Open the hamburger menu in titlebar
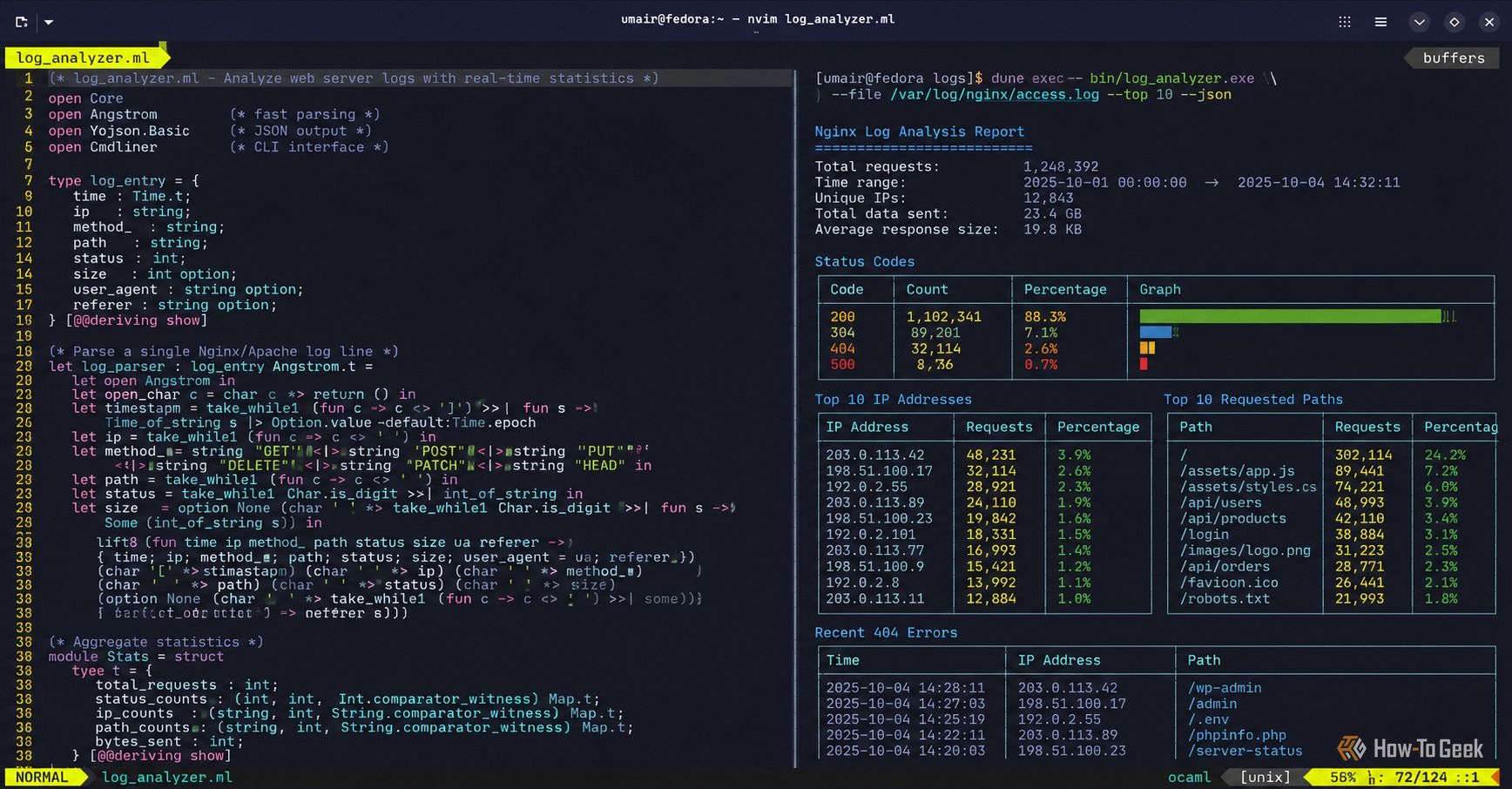 pyautogui.click(x=1380, y=22)
